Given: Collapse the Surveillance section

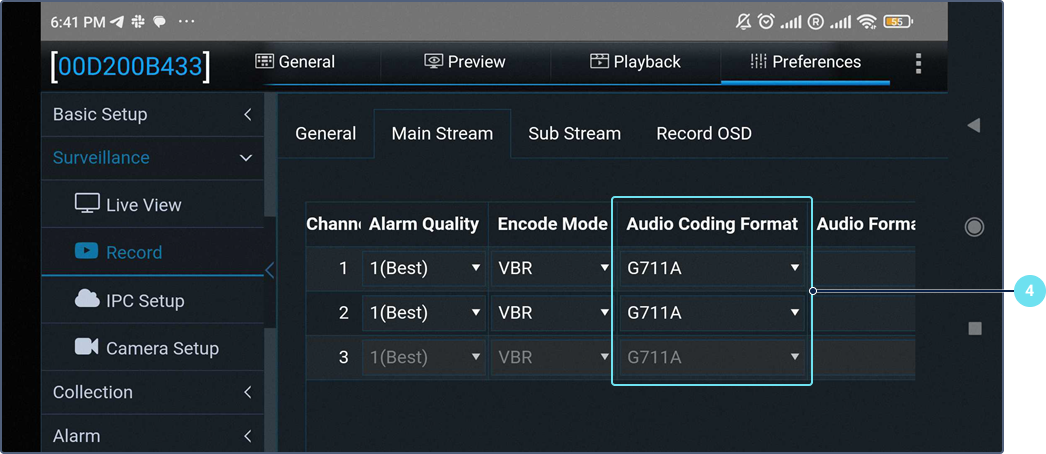Looking at the screenshot, I should pos(152,157).
